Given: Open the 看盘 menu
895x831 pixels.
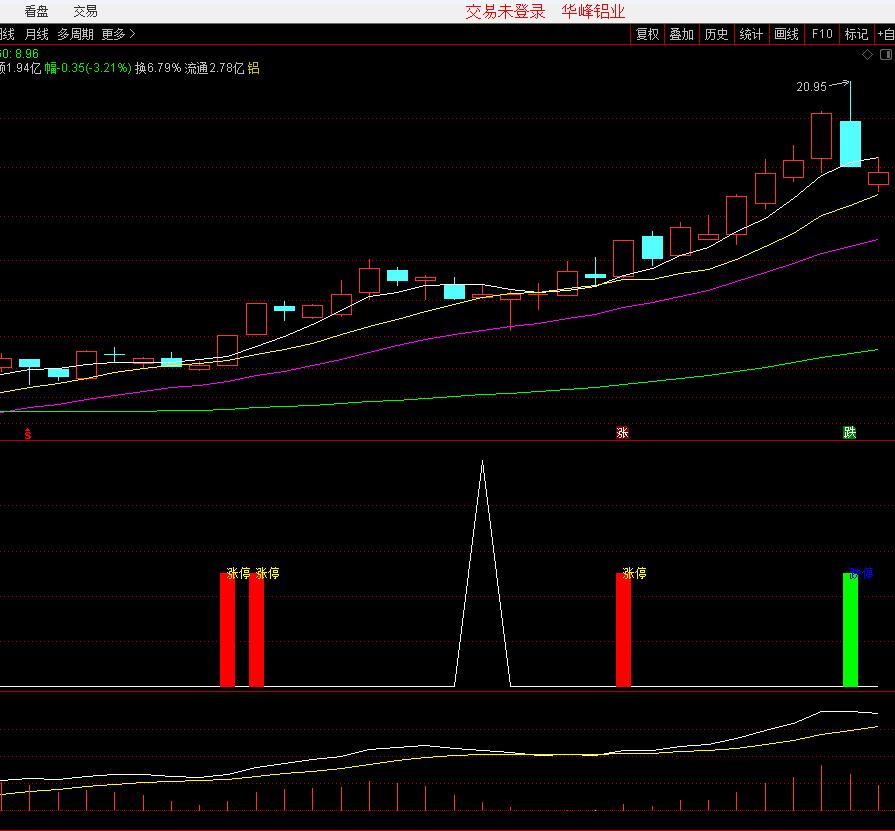Looking at the screenshot, I should (36, 11).
